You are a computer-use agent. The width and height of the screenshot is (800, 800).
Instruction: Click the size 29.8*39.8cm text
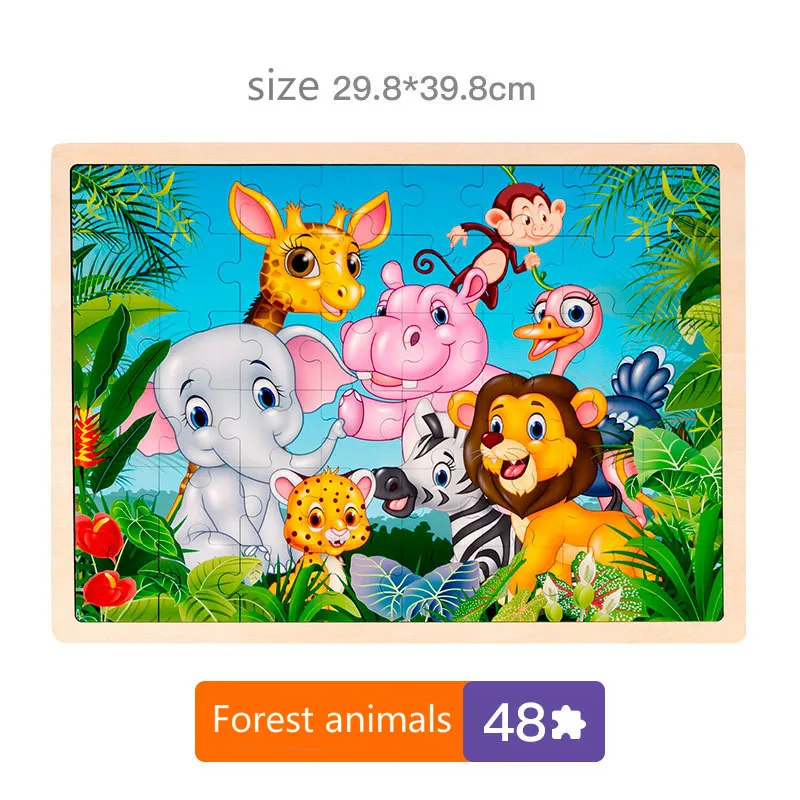pos(391,88)
